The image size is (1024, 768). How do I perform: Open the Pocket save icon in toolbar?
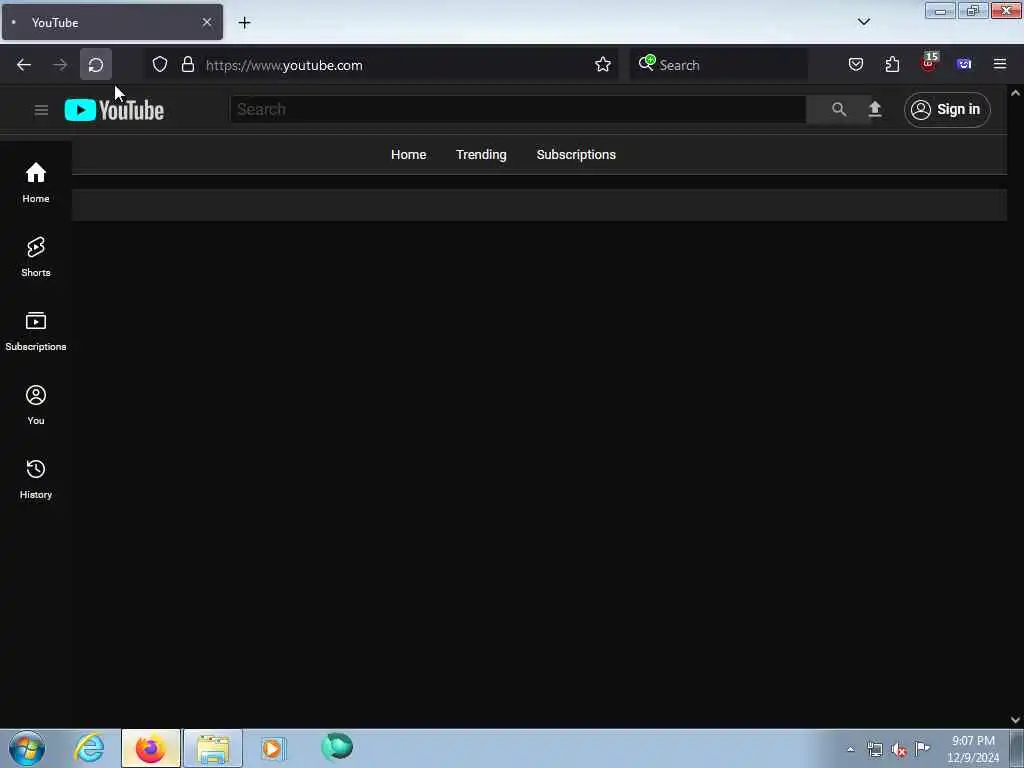[x=856, y=65]
